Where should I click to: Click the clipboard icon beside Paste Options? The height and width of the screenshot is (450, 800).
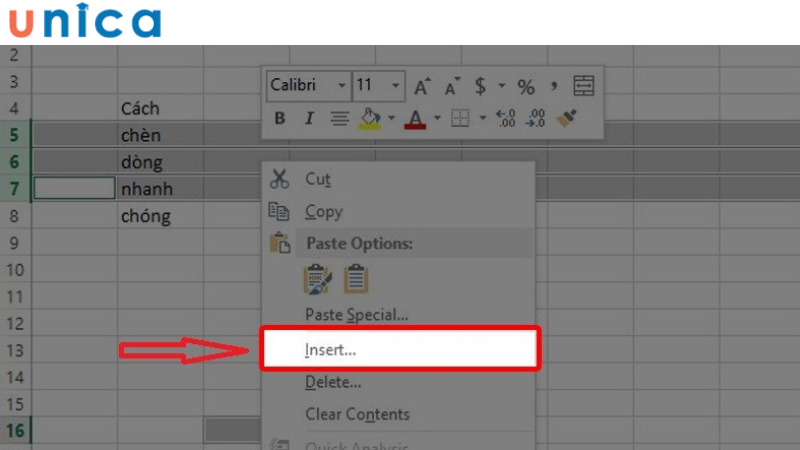(280, 243)
